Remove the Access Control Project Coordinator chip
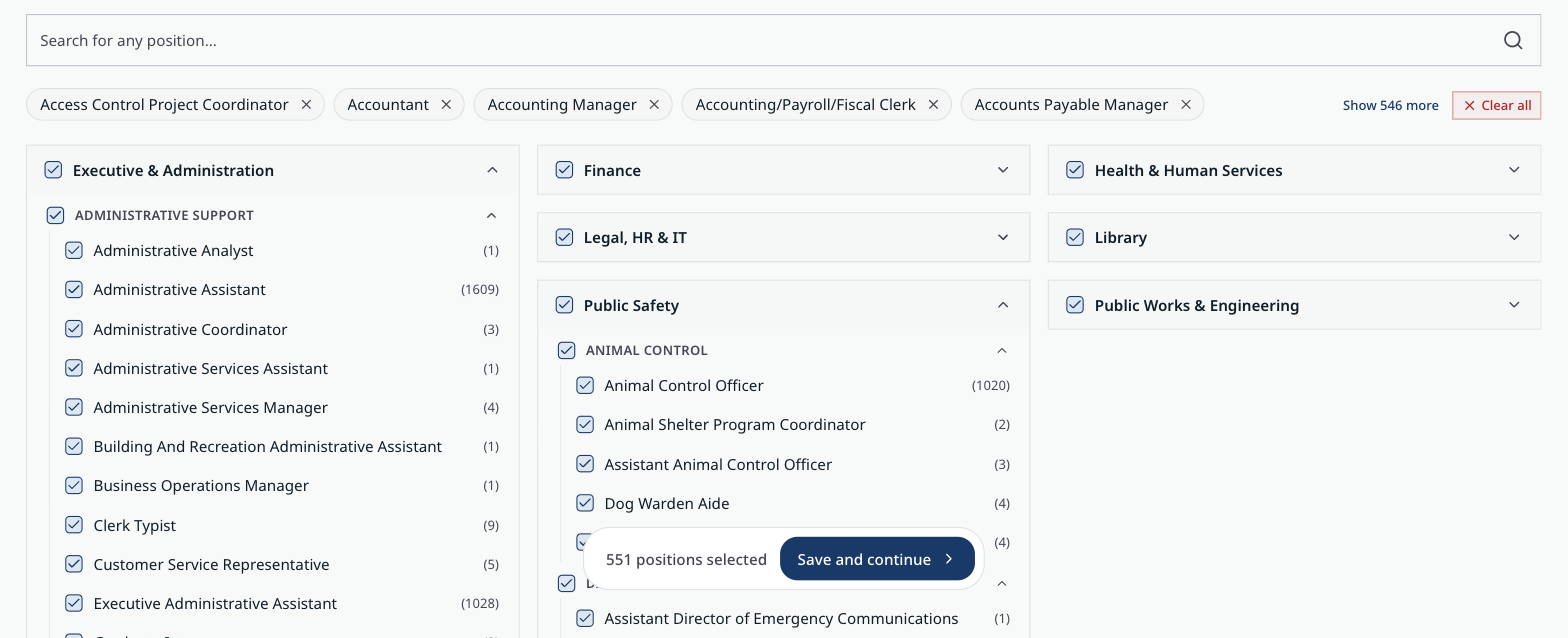The height and width of the screenshot is (638, 1568). click(x=306, y=105)
